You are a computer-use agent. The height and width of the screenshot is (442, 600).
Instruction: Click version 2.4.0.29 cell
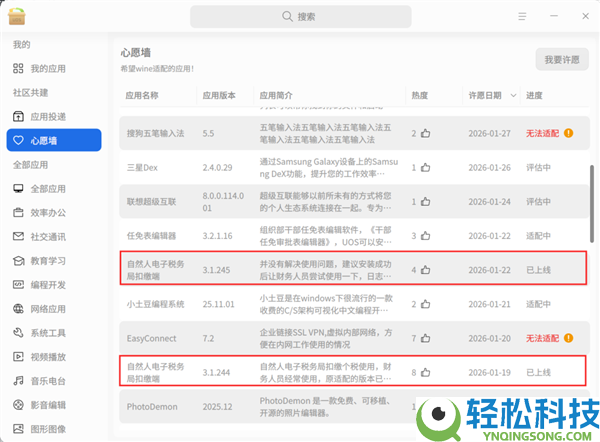pos(217,168)
